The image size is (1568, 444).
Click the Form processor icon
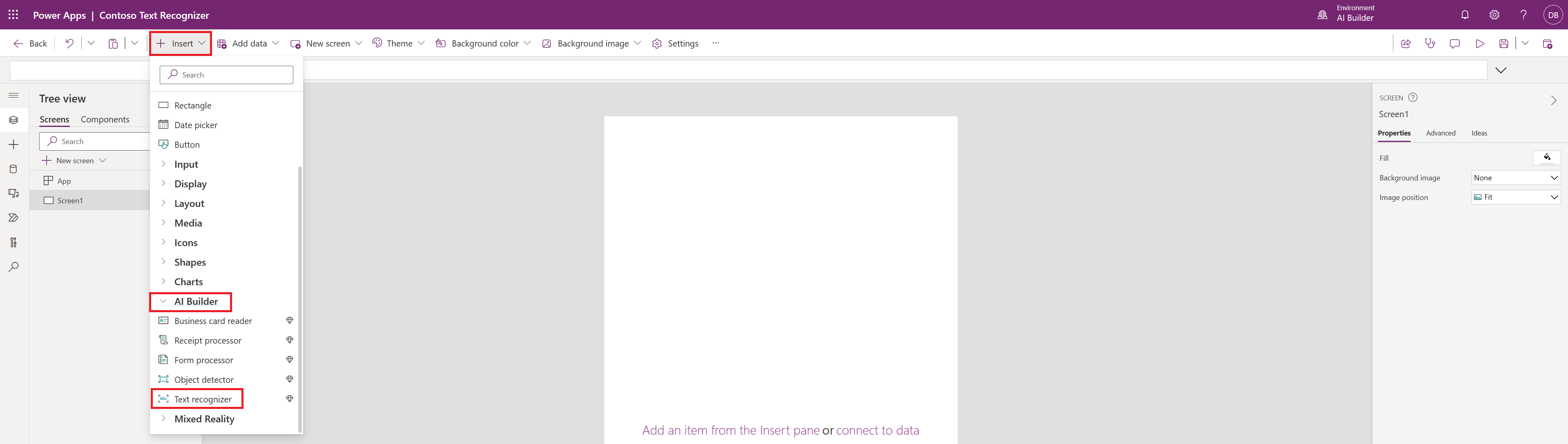pyautogui.click(x=162, y=360)
